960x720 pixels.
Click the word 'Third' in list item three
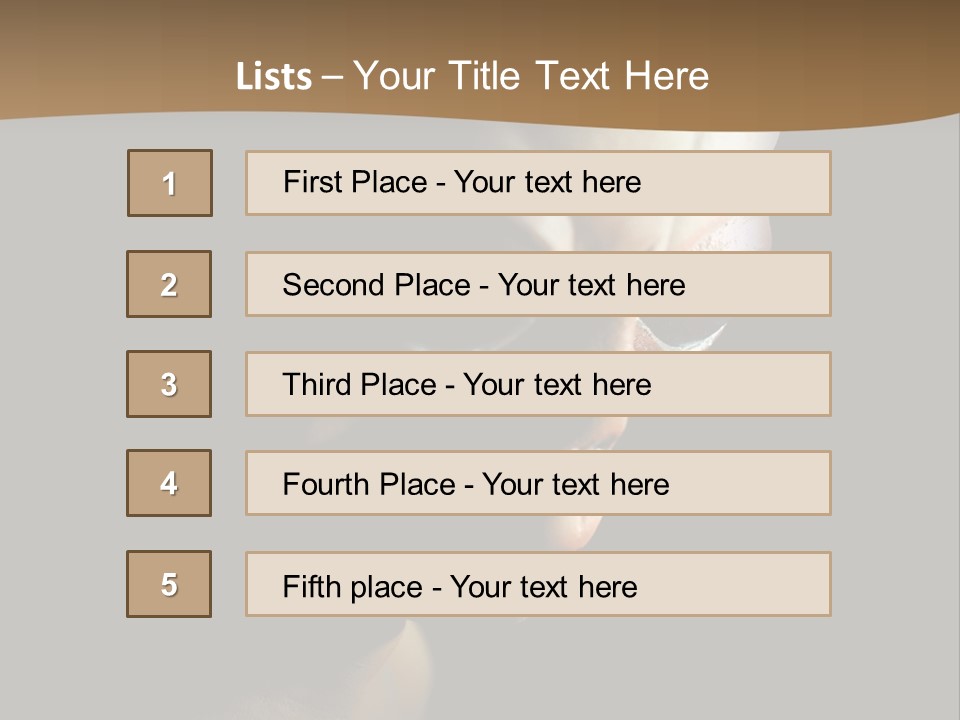(x=316, y=385)
